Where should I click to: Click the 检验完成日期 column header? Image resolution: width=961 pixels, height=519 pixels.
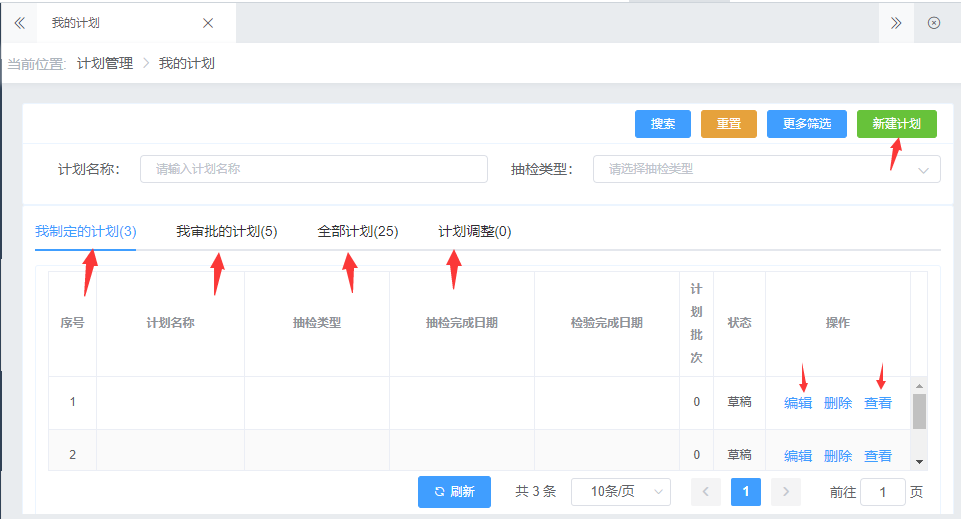[x=607, y=323]
